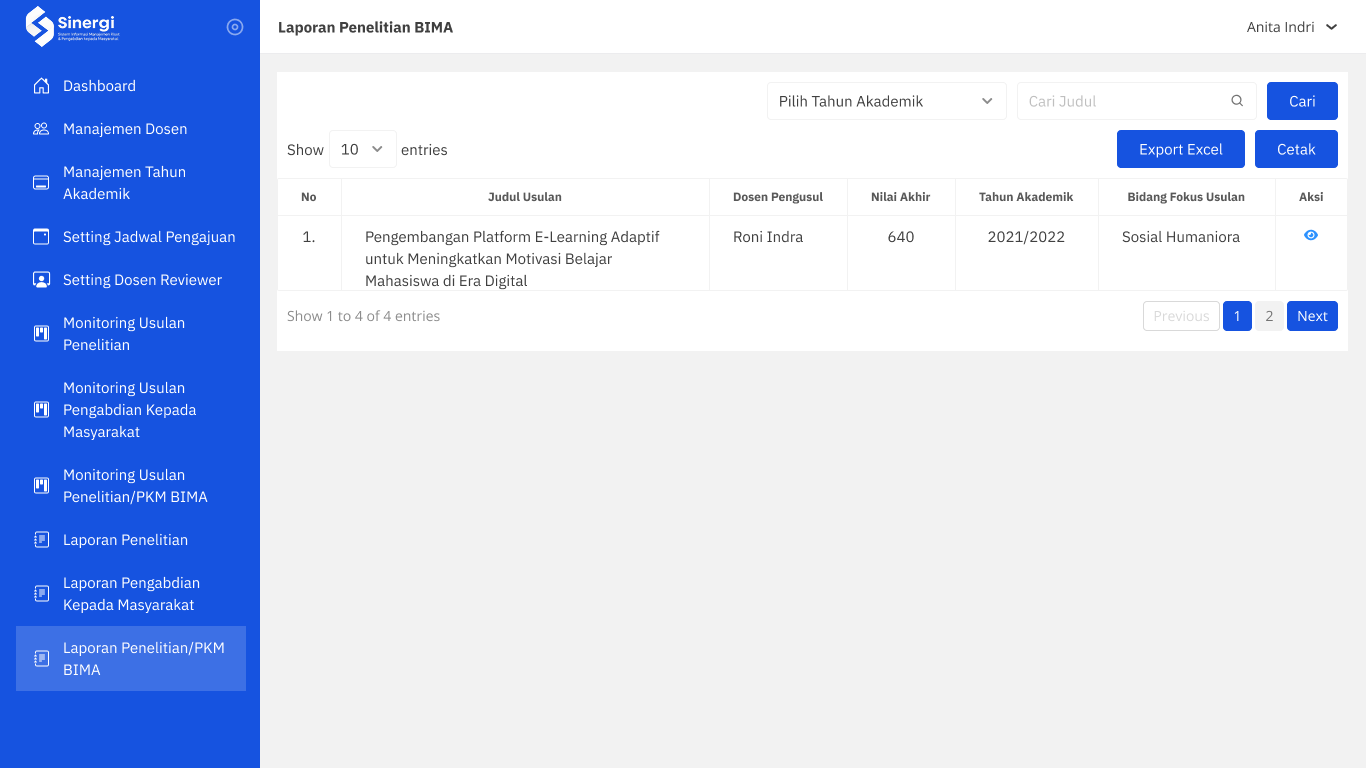The image size is (1366, 768).
Task: Select pagination page 1
Action: [1237, 316]
